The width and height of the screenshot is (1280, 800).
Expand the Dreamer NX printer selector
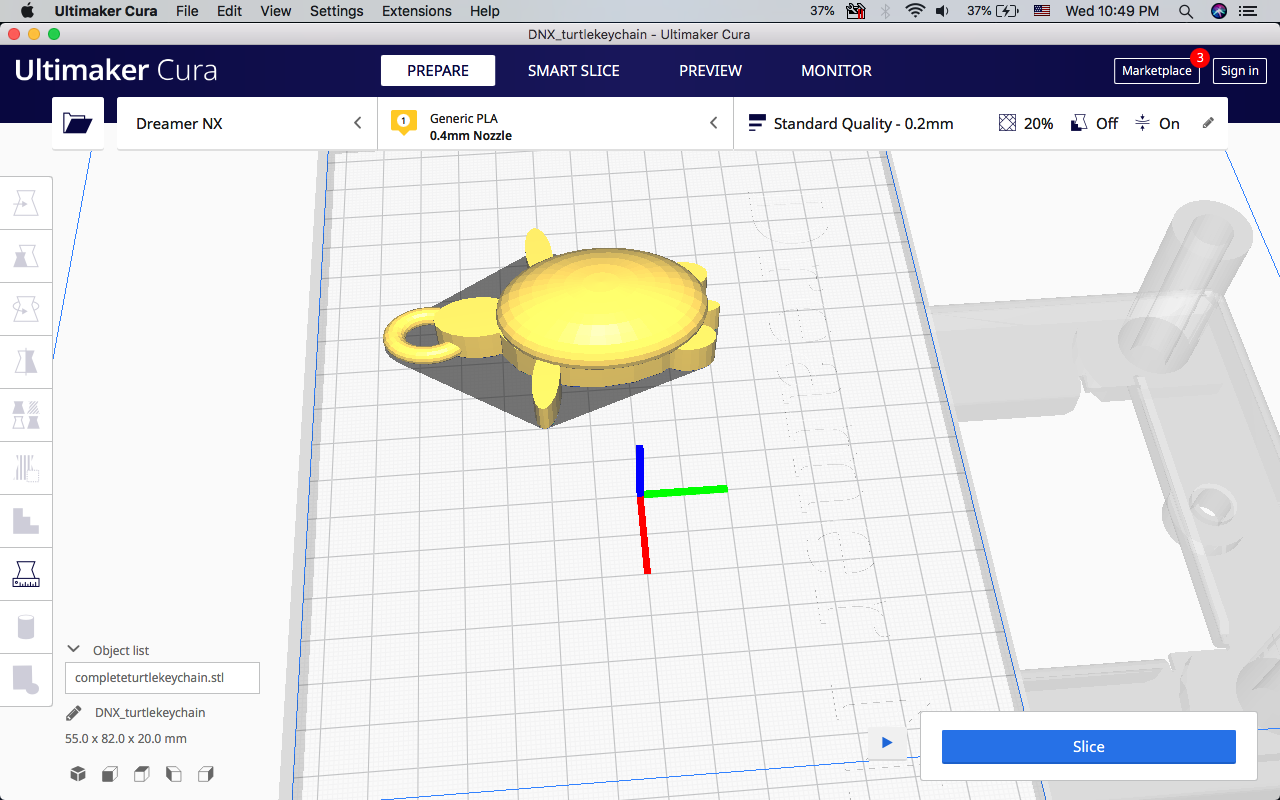[x=247, y=123]
